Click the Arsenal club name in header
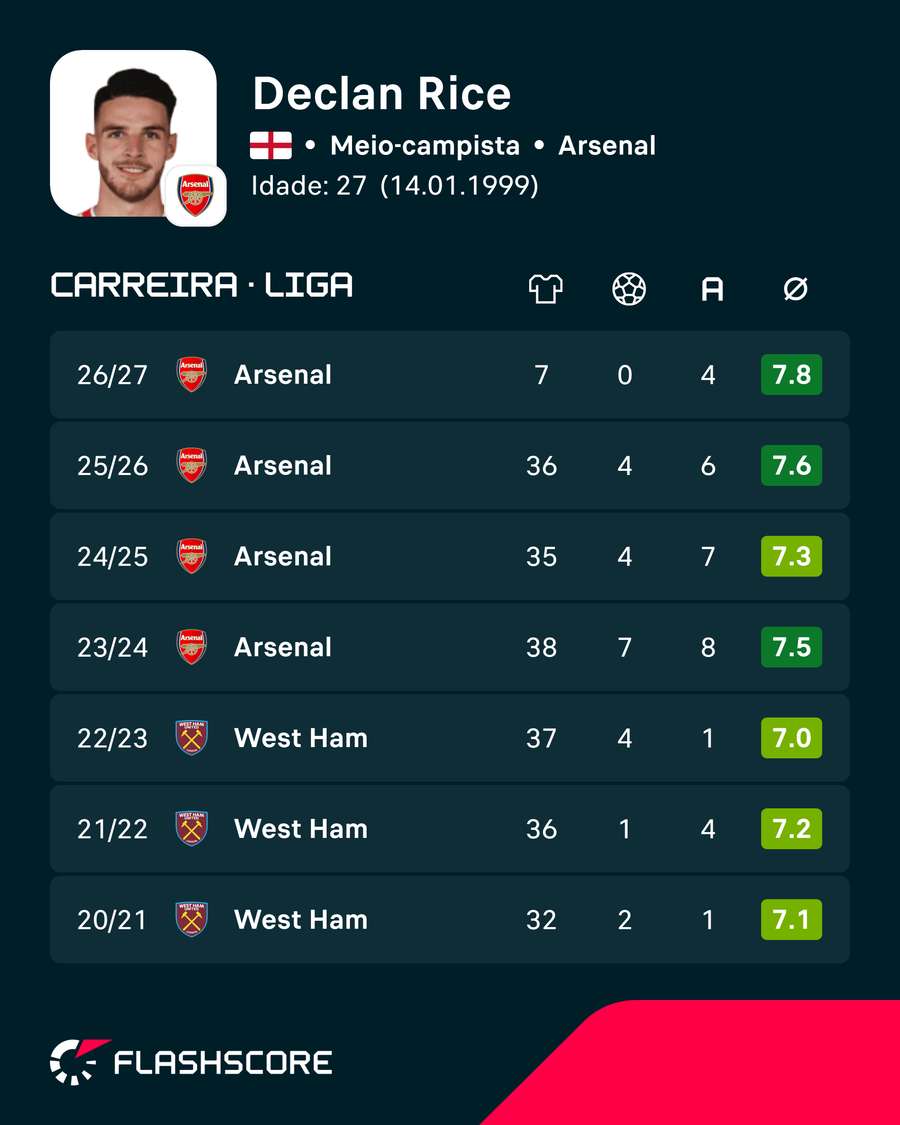 (x=607, y=146)
